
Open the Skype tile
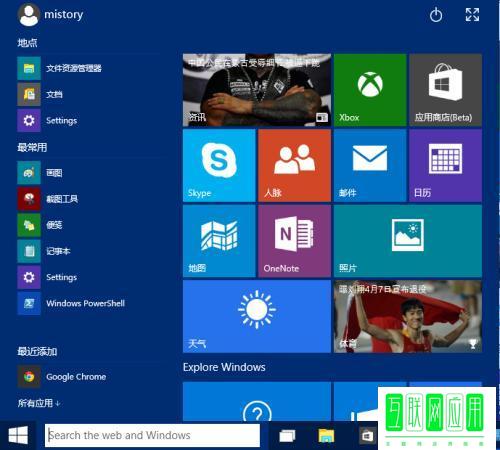pos(219,166)
